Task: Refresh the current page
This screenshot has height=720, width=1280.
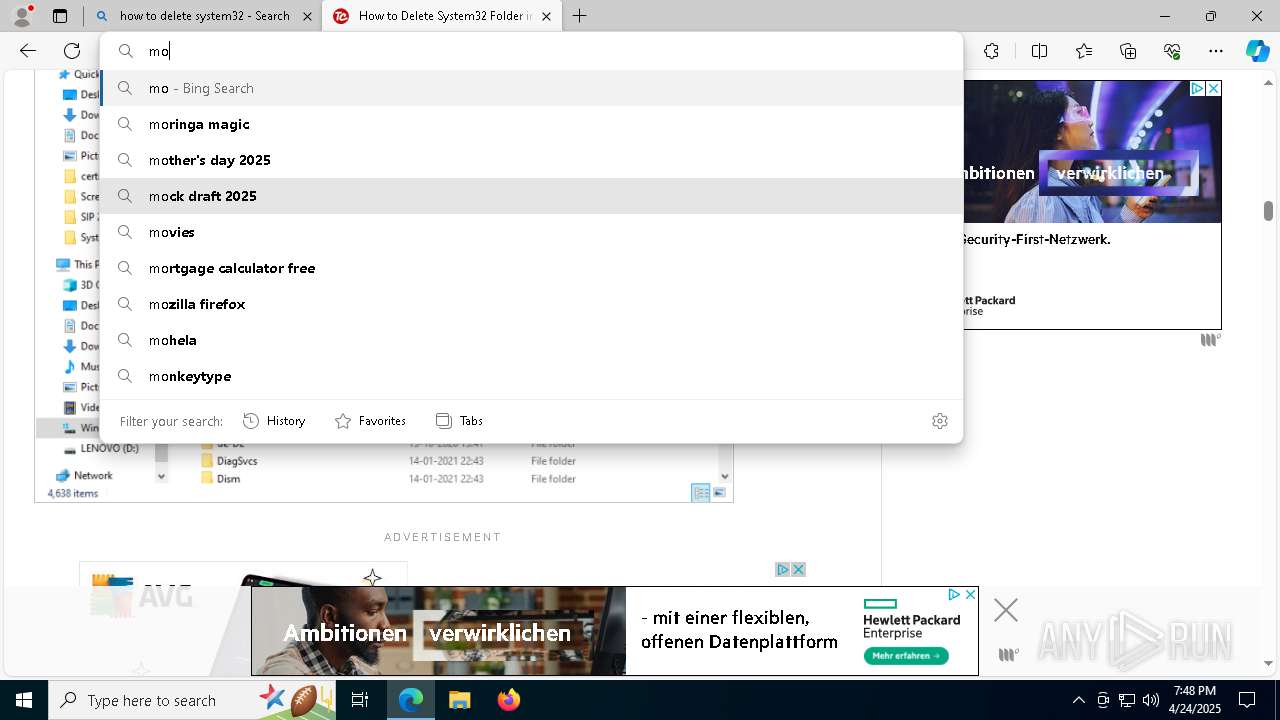Action: click(72, 51)
